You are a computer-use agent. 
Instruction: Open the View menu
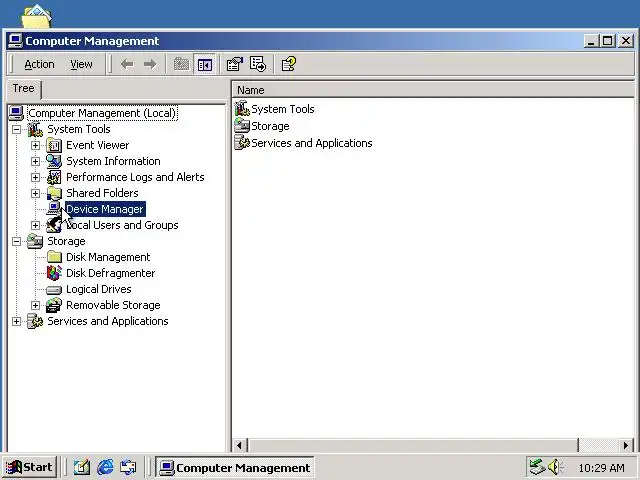tap(81, 64)
